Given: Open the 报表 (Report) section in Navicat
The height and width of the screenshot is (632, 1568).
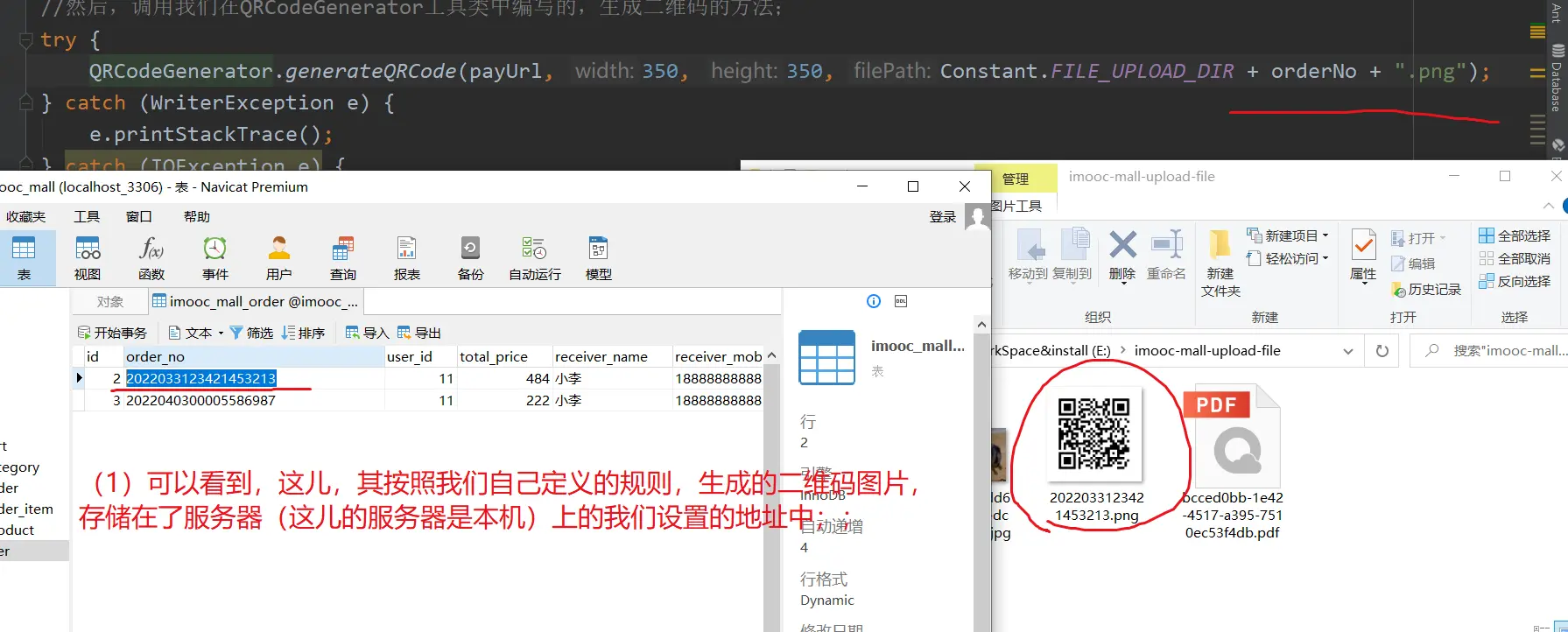Looking at the screenshot, I should [407, 258].
